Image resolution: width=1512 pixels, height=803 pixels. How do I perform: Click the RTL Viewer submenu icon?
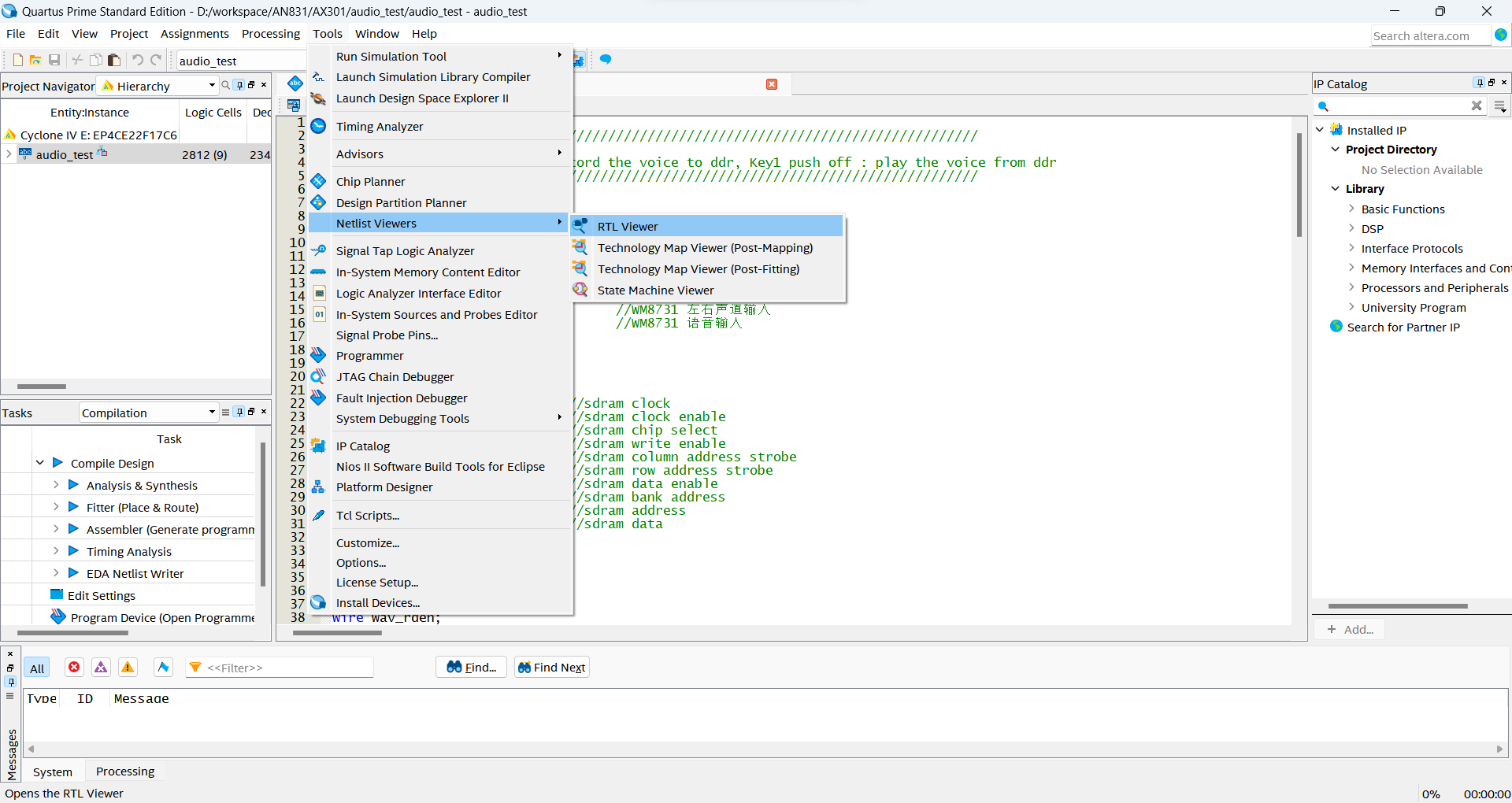pyautogui.click(x=580, y=226)
